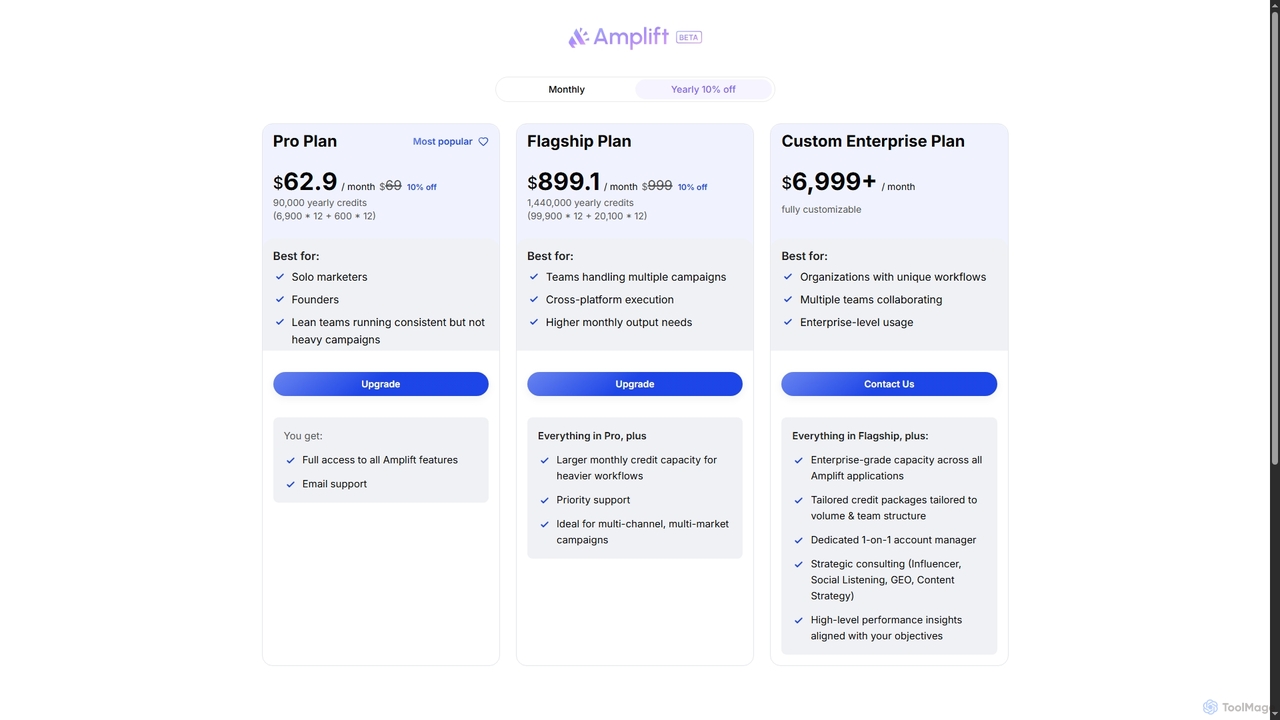Click checkmark beside Teams handling multiple campaigns

[x=534, y=277]
